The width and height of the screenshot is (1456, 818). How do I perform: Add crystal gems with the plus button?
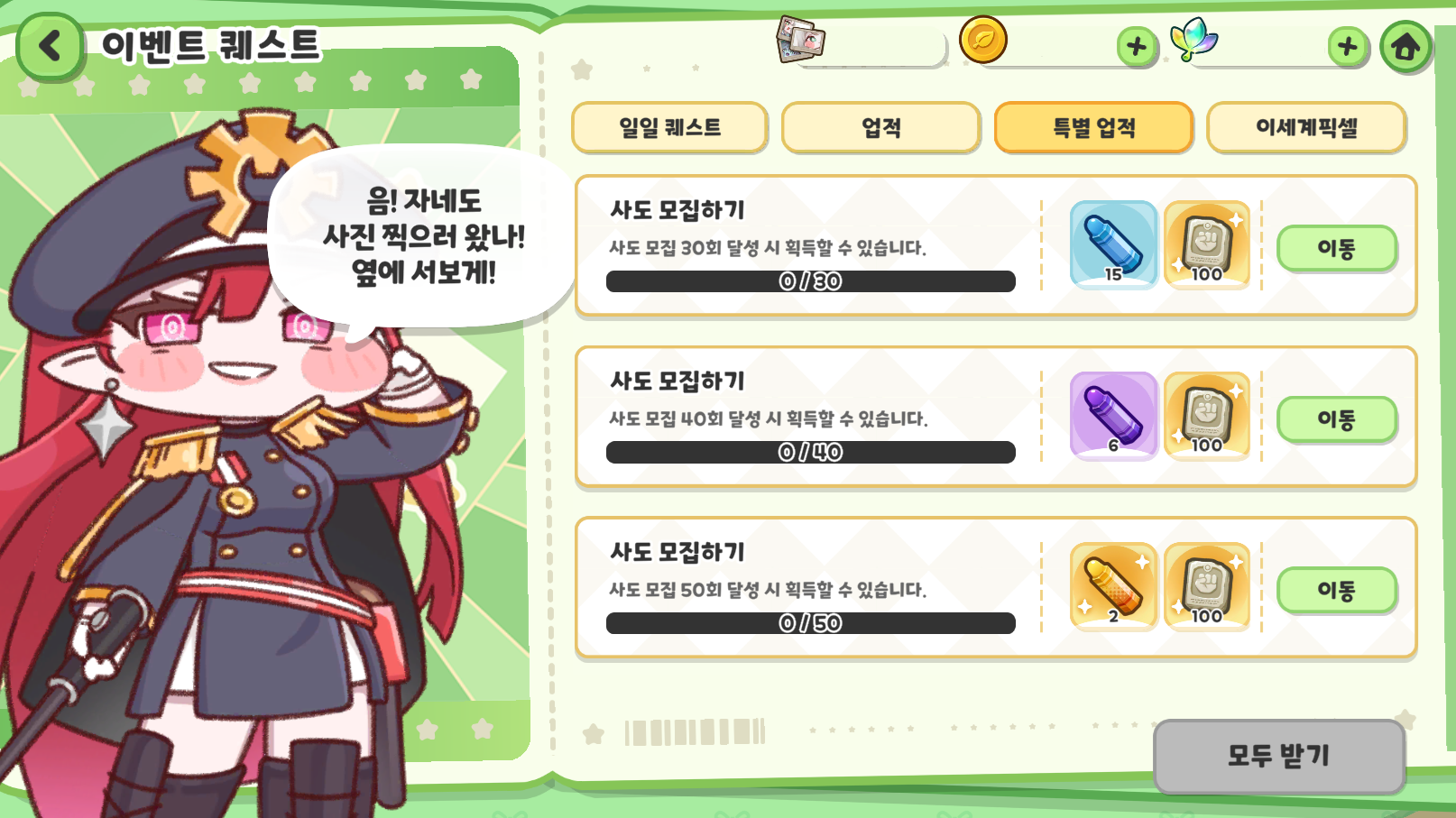tap(1348, 46)
